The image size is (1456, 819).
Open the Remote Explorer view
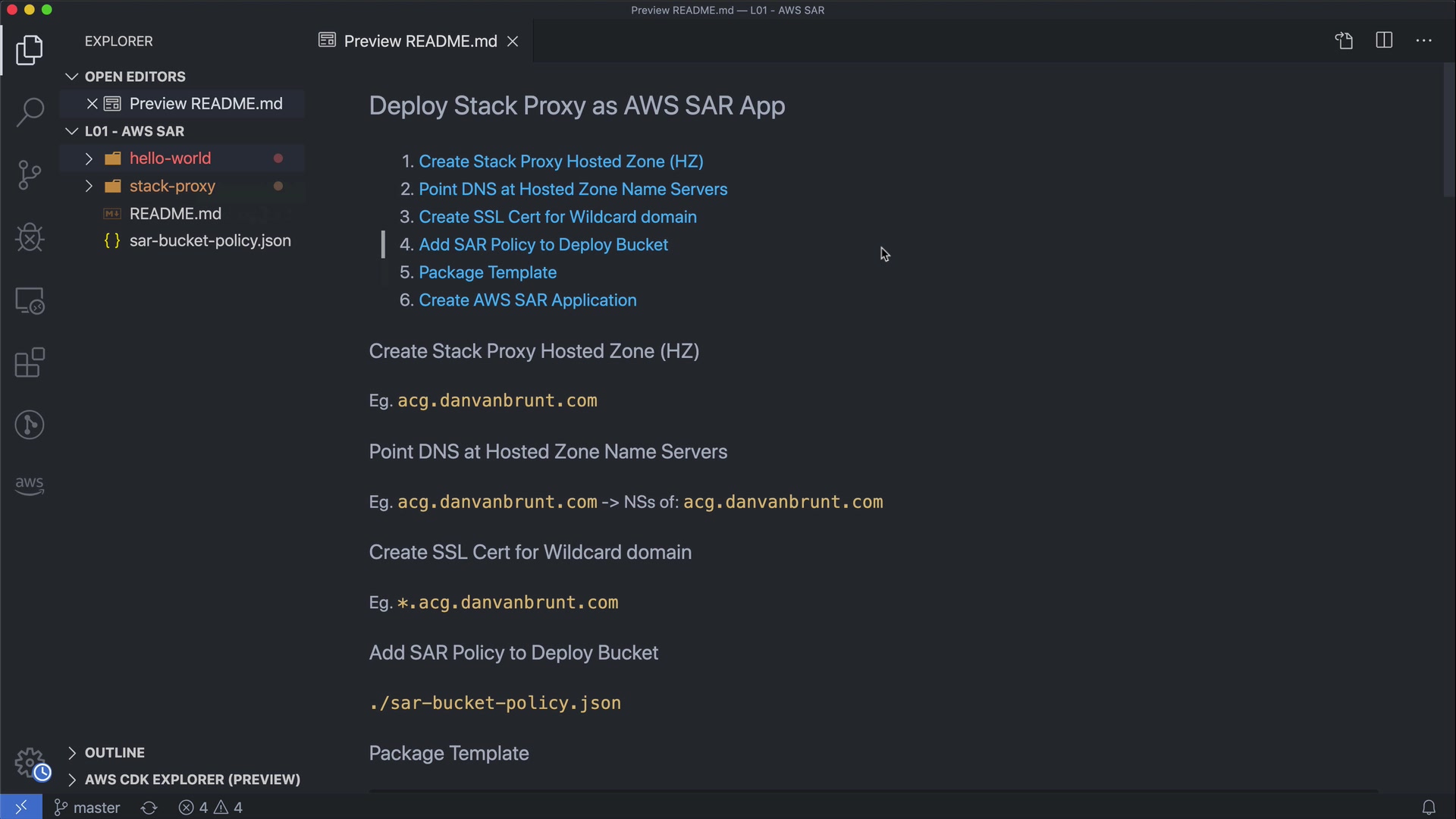point(30,301)
